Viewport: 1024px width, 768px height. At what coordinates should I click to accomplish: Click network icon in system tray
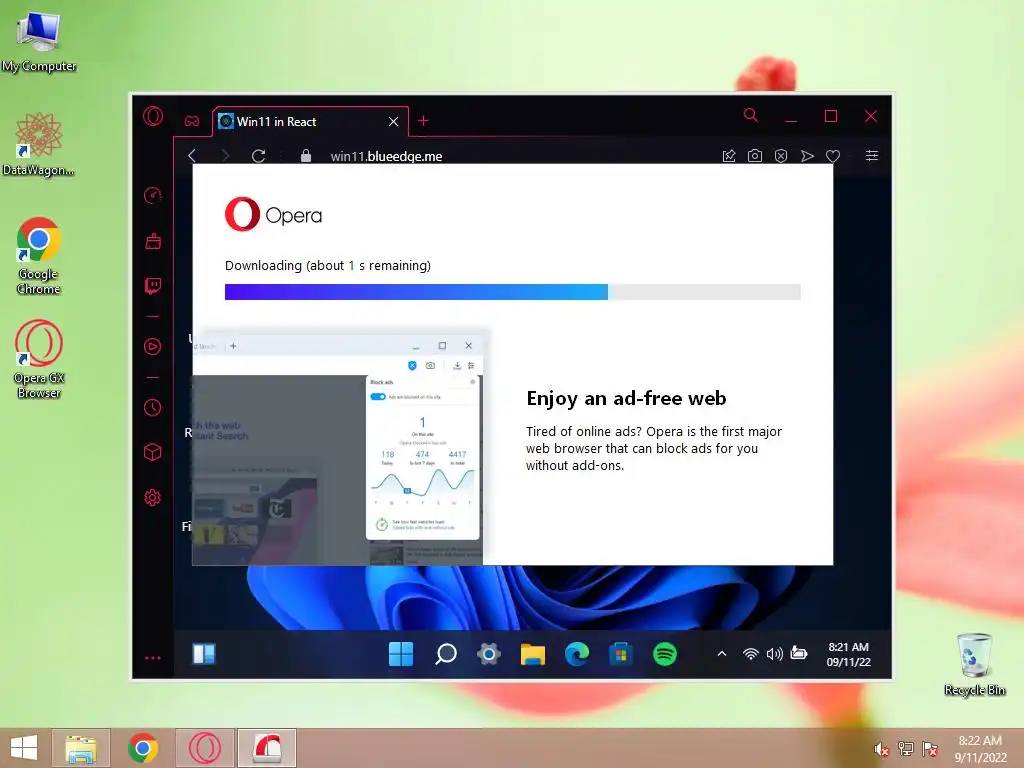[906, 748]
